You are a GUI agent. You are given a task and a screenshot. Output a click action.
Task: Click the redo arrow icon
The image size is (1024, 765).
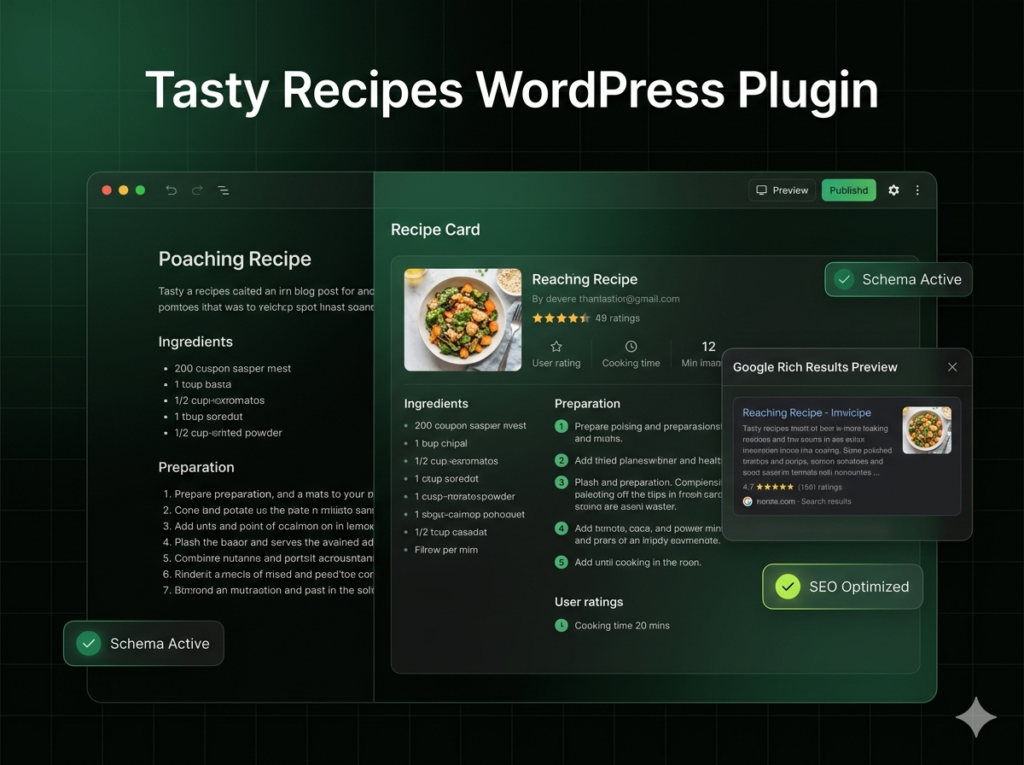point(197,190)
